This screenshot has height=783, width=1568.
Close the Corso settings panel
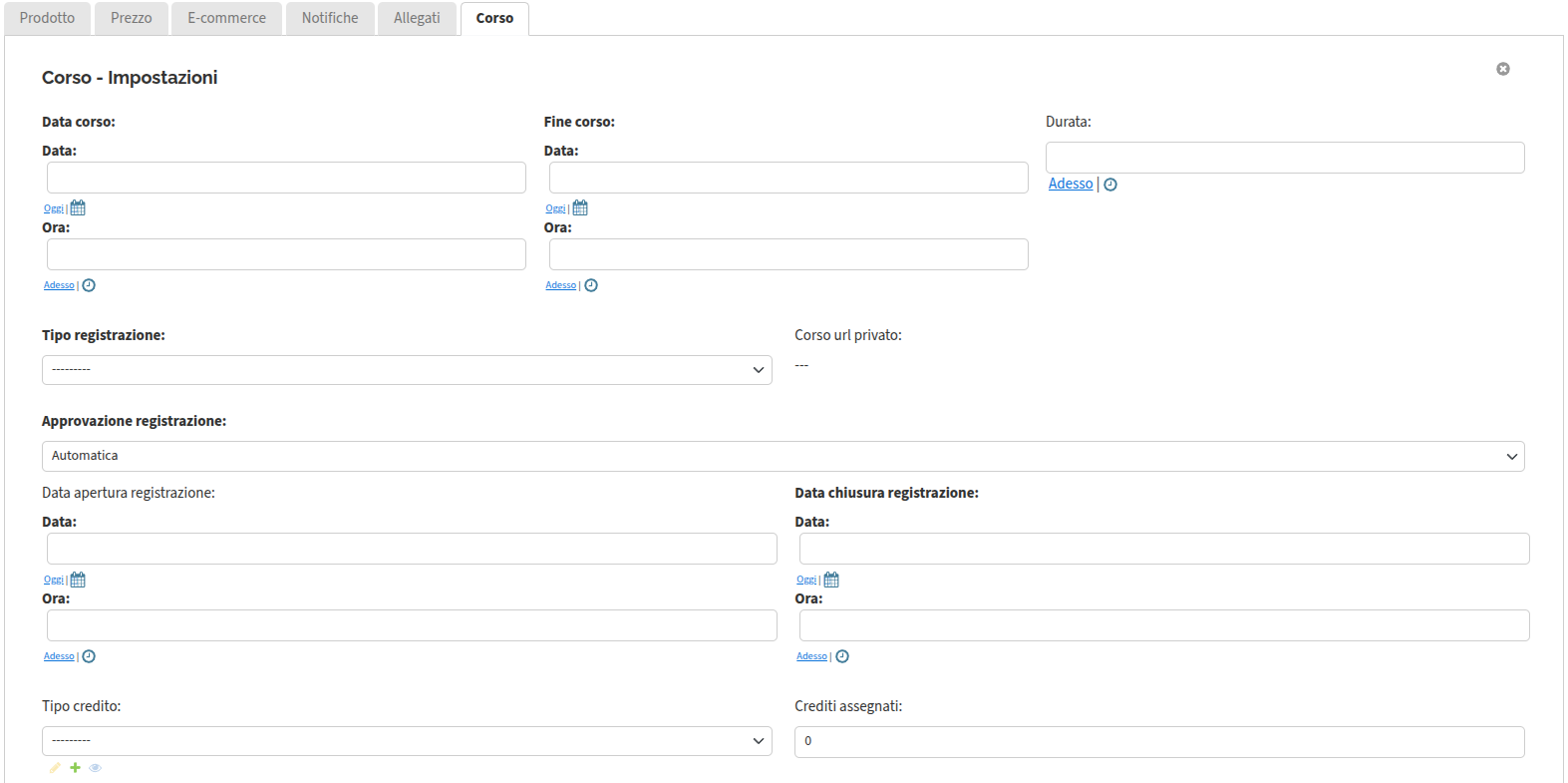tap(1503, 69)
